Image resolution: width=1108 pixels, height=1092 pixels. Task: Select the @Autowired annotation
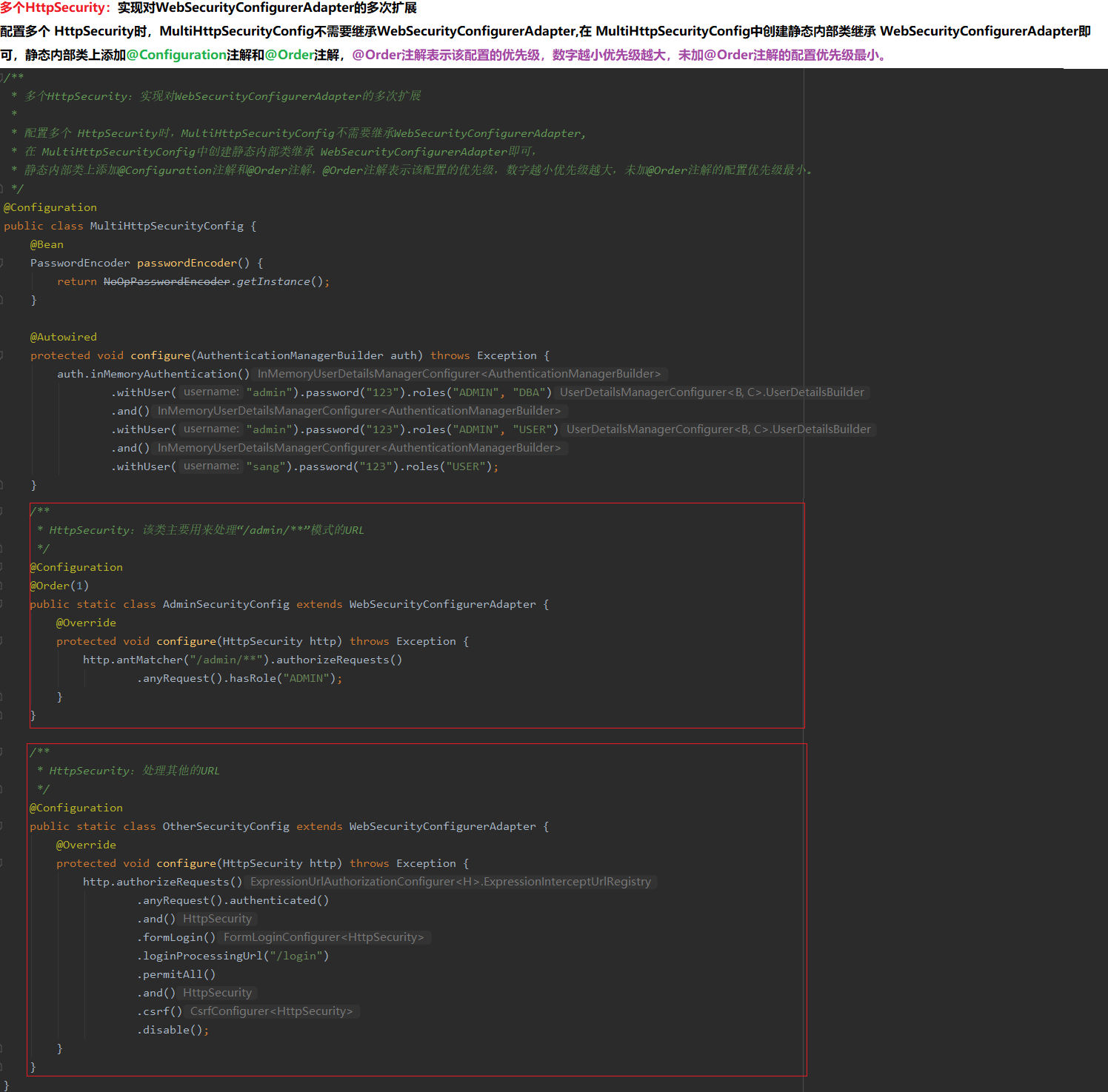tap(63, 337)
